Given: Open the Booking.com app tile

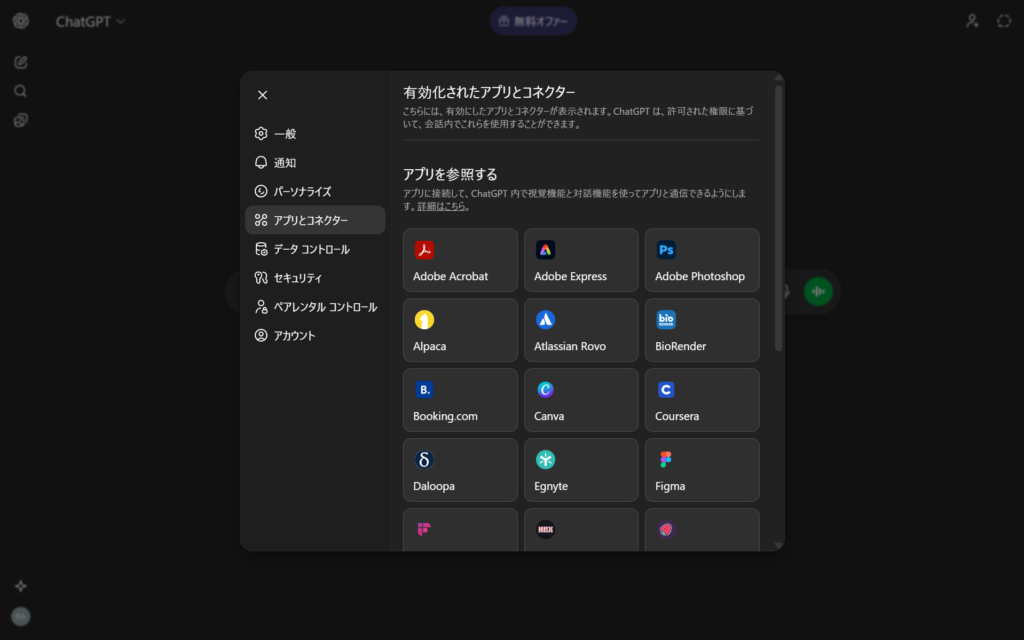Looking at the screenshot, I should (460, 400).
